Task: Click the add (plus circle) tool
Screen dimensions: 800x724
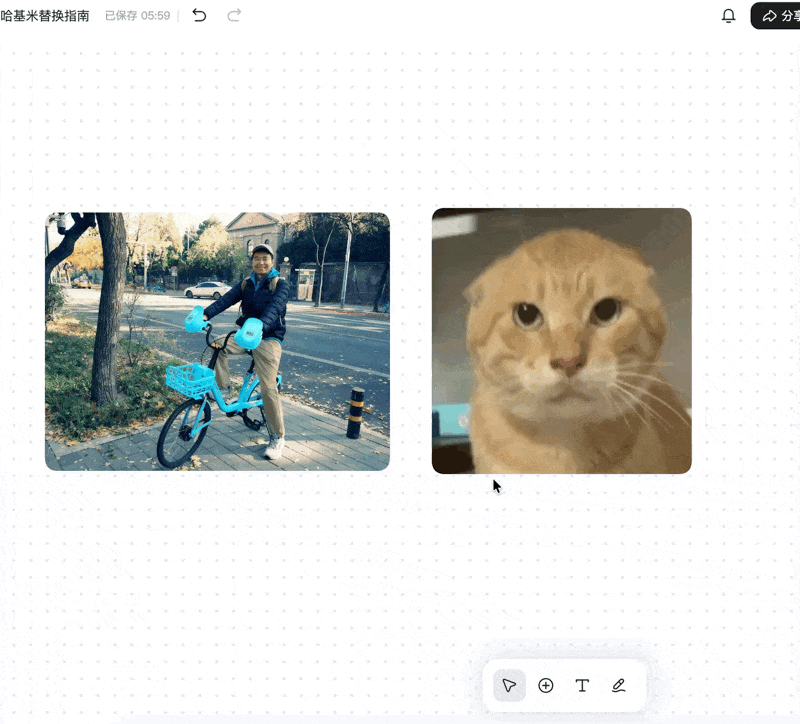Action: [x=545, y=685]
